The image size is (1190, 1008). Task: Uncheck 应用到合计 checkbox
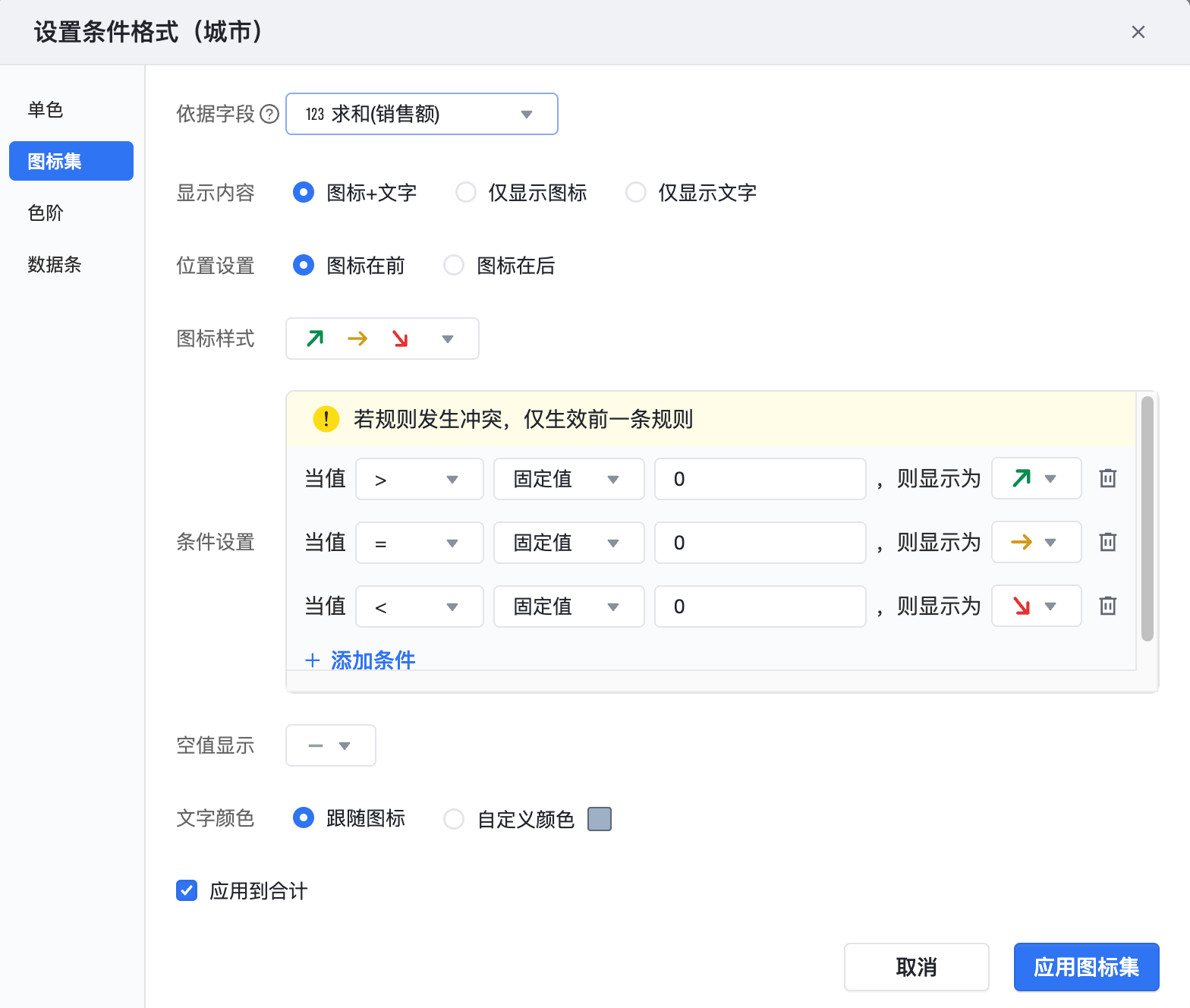(x=187, y=890)
